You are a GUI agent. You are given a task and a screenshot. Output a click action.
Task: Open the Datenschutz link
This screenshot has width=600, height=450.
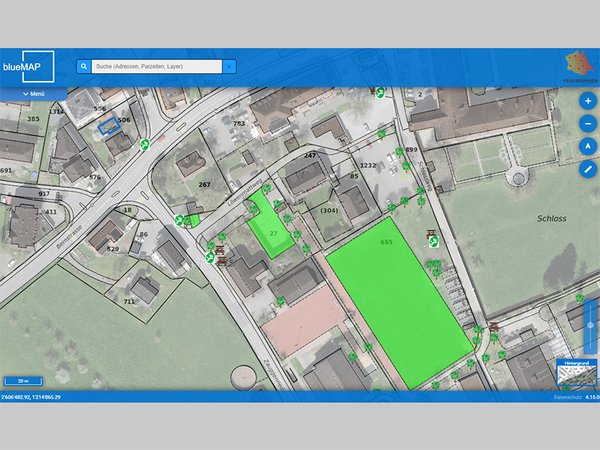click(x=567, y=397)
